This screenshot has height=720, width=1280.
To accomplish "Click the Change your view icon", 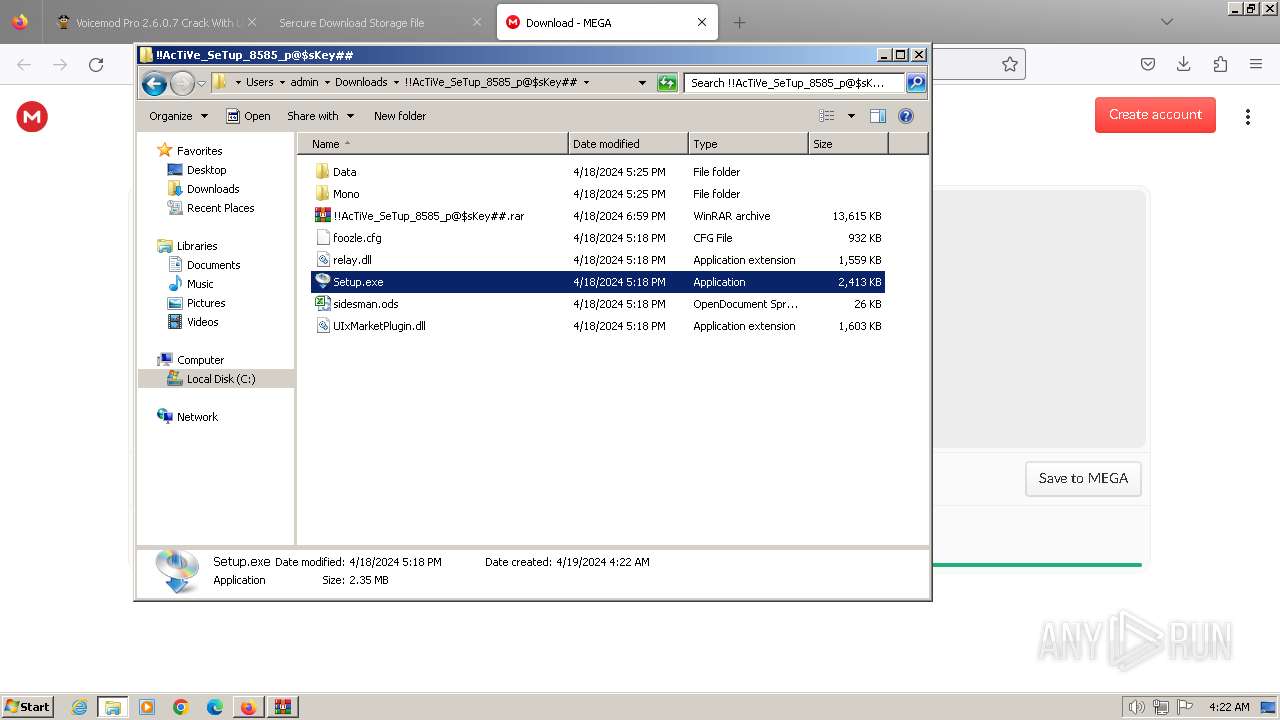I will [x=827, y=116].
